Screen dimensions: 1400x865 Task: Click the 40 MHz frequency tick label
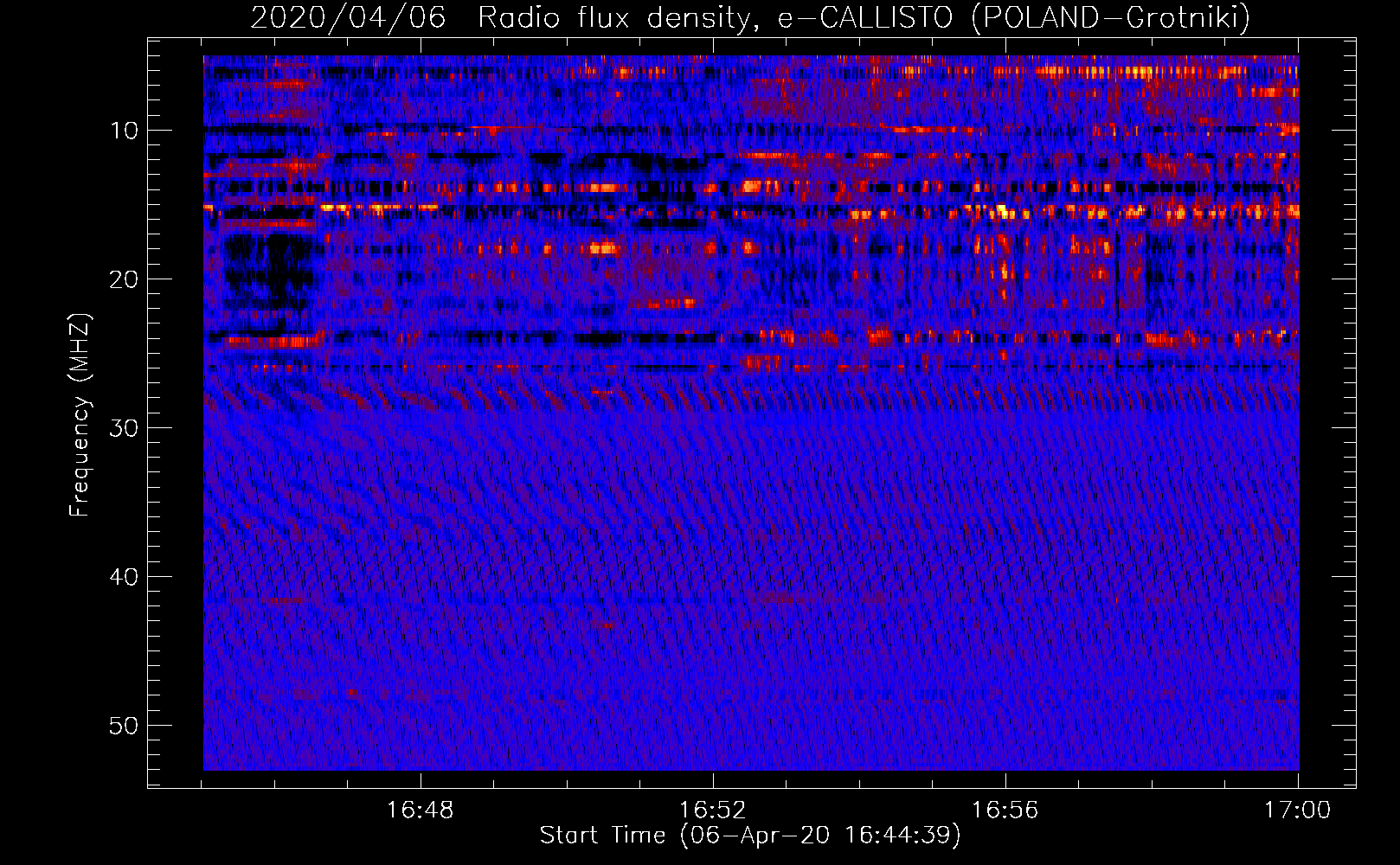tap(125, 577)
